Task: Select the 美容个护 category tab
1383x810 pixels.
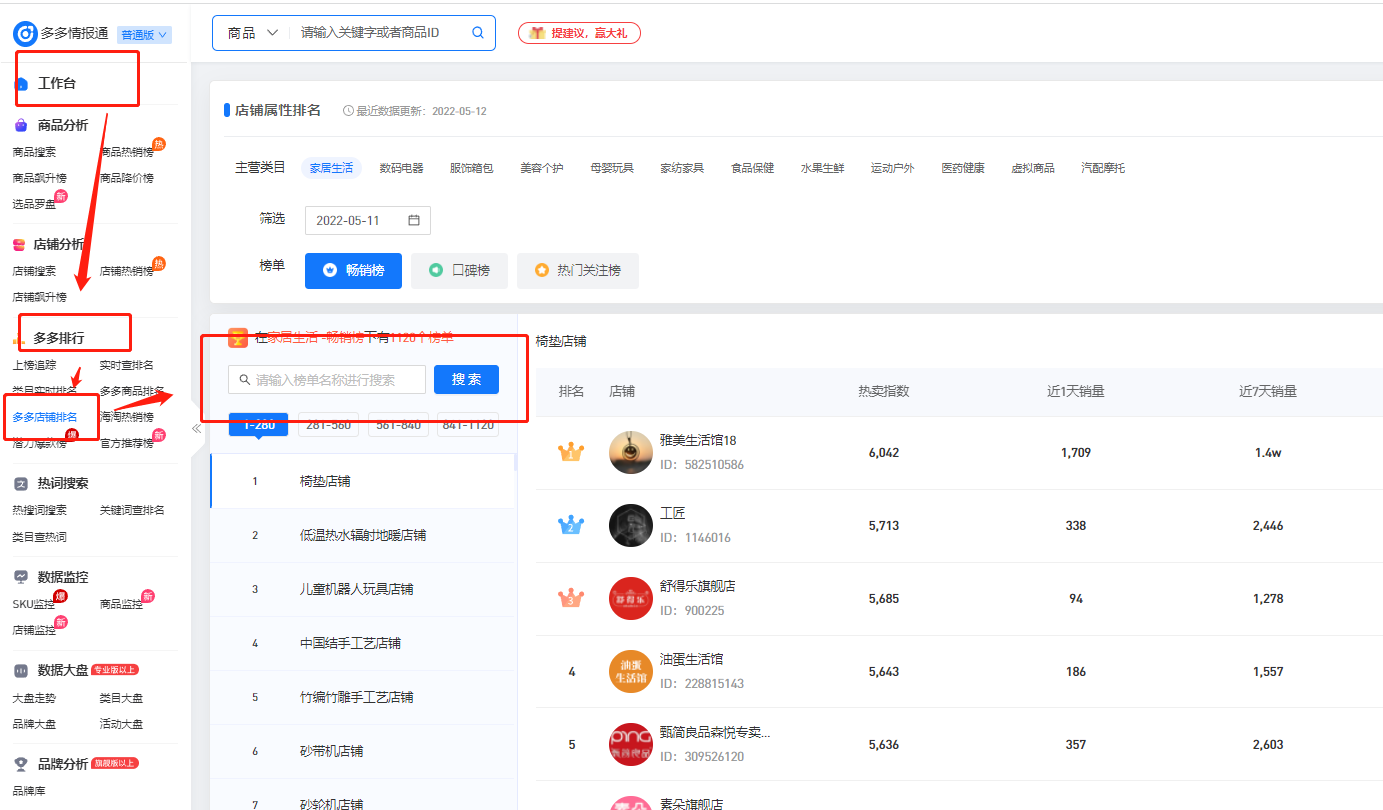Action: pyautogui.click(x=542, y=168)
